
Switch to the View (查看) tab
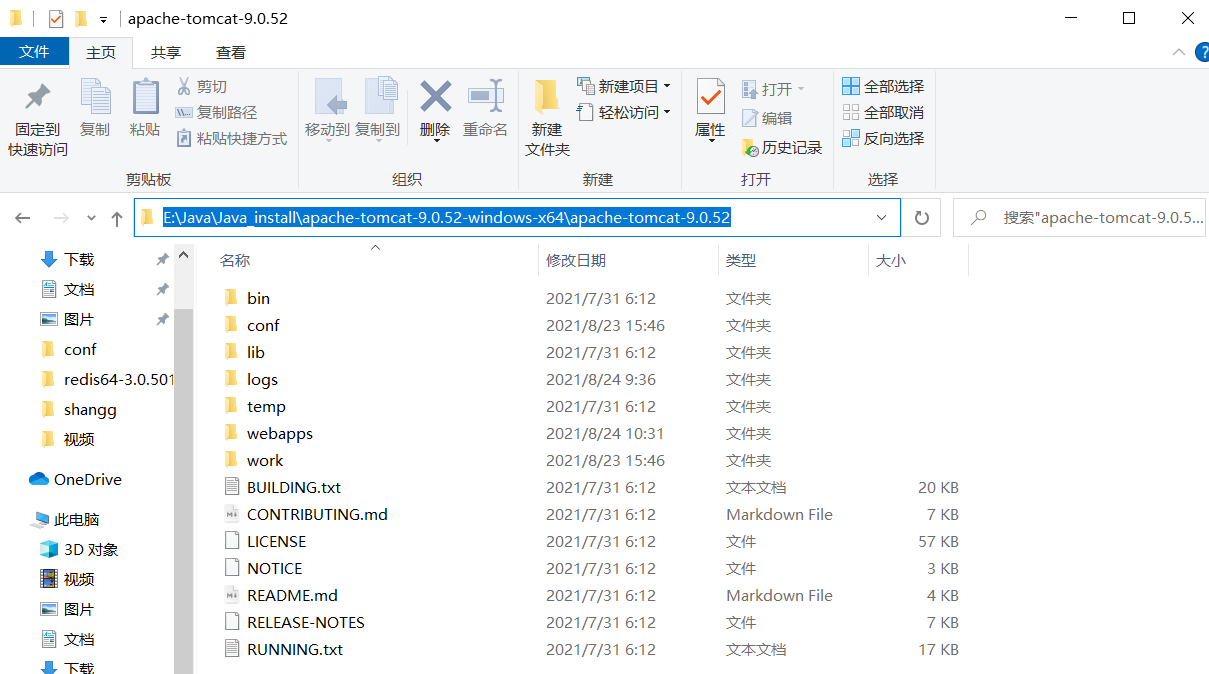tap(231, 52)
